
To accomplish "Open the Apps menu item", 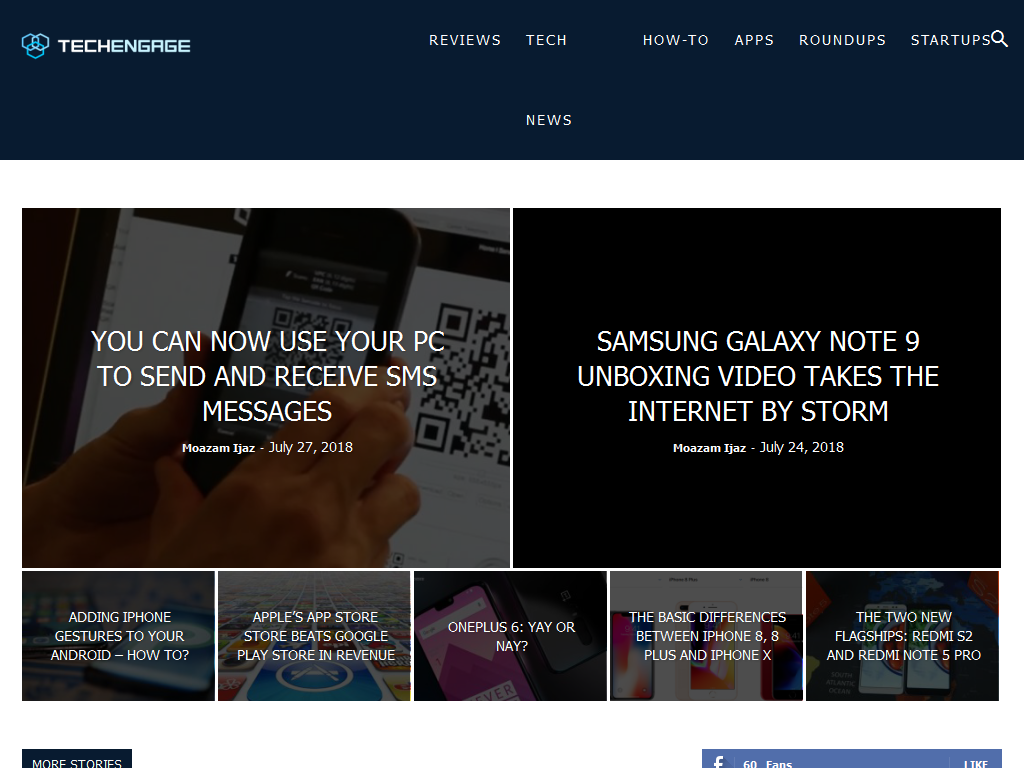I will tap(754, 40).
